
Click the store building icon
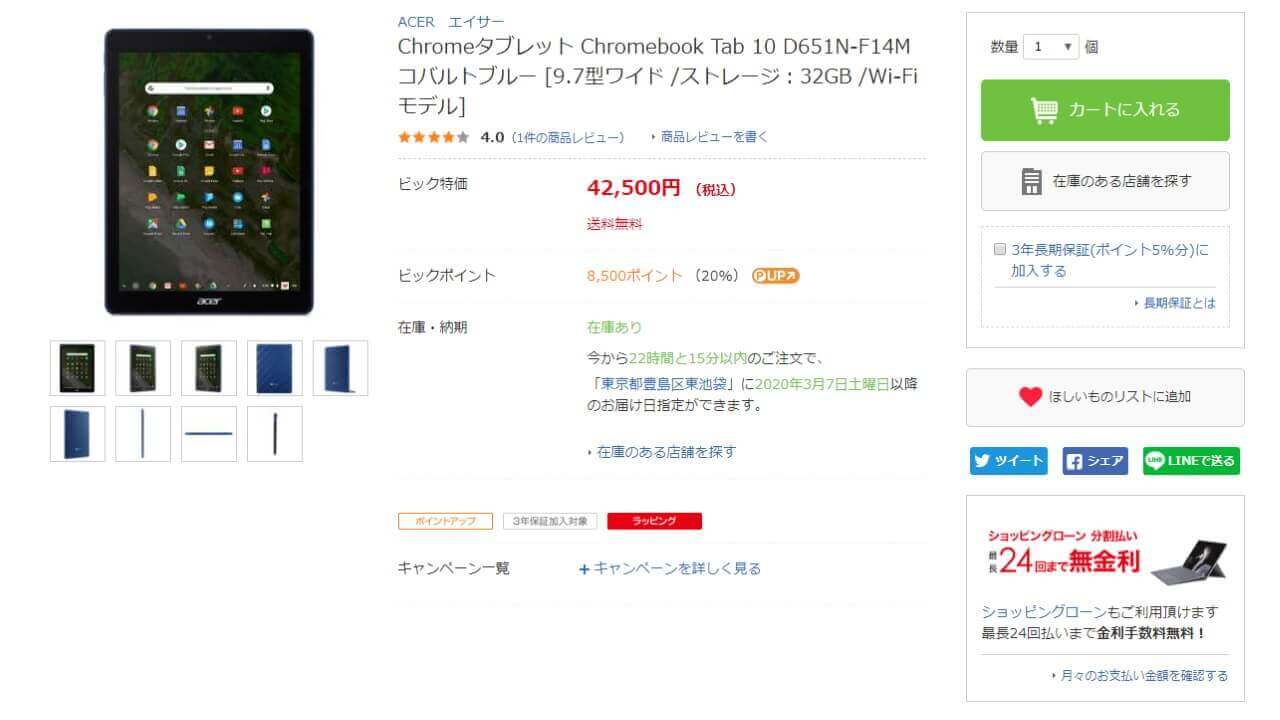(1031, 181)
